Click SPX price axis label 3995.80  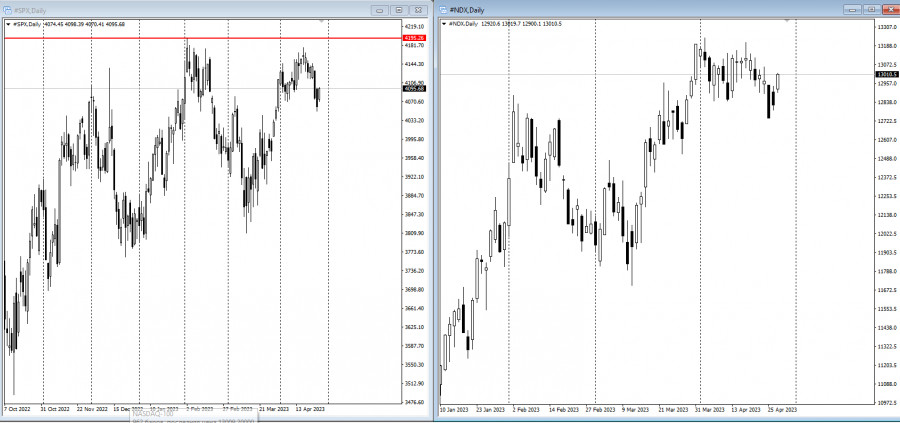click(x=414, y=139)
